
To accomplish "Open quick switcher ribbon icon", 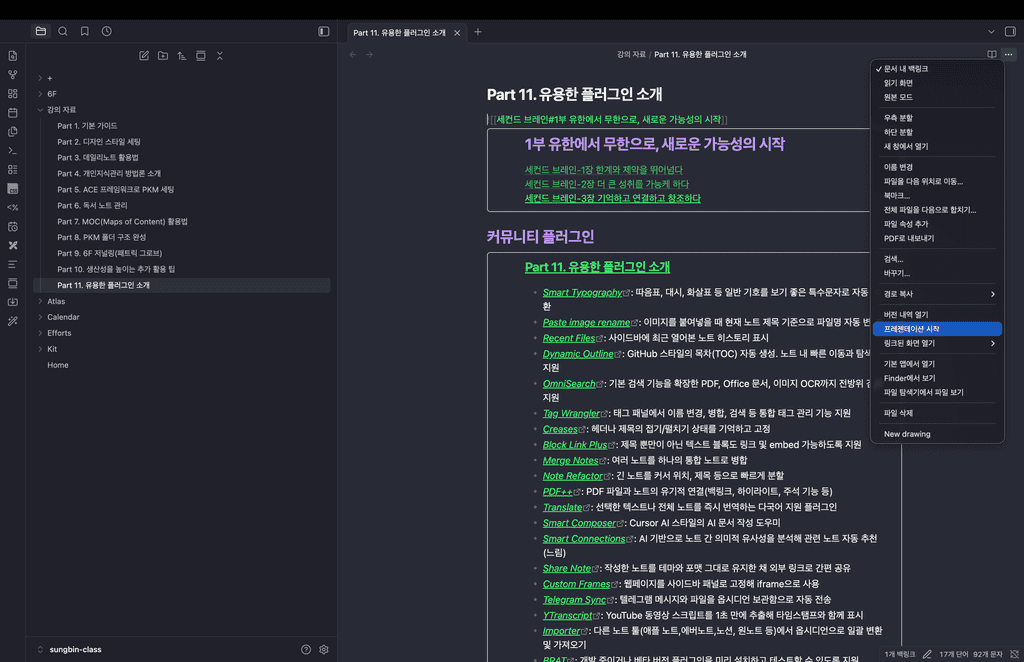I will (12, 56).
